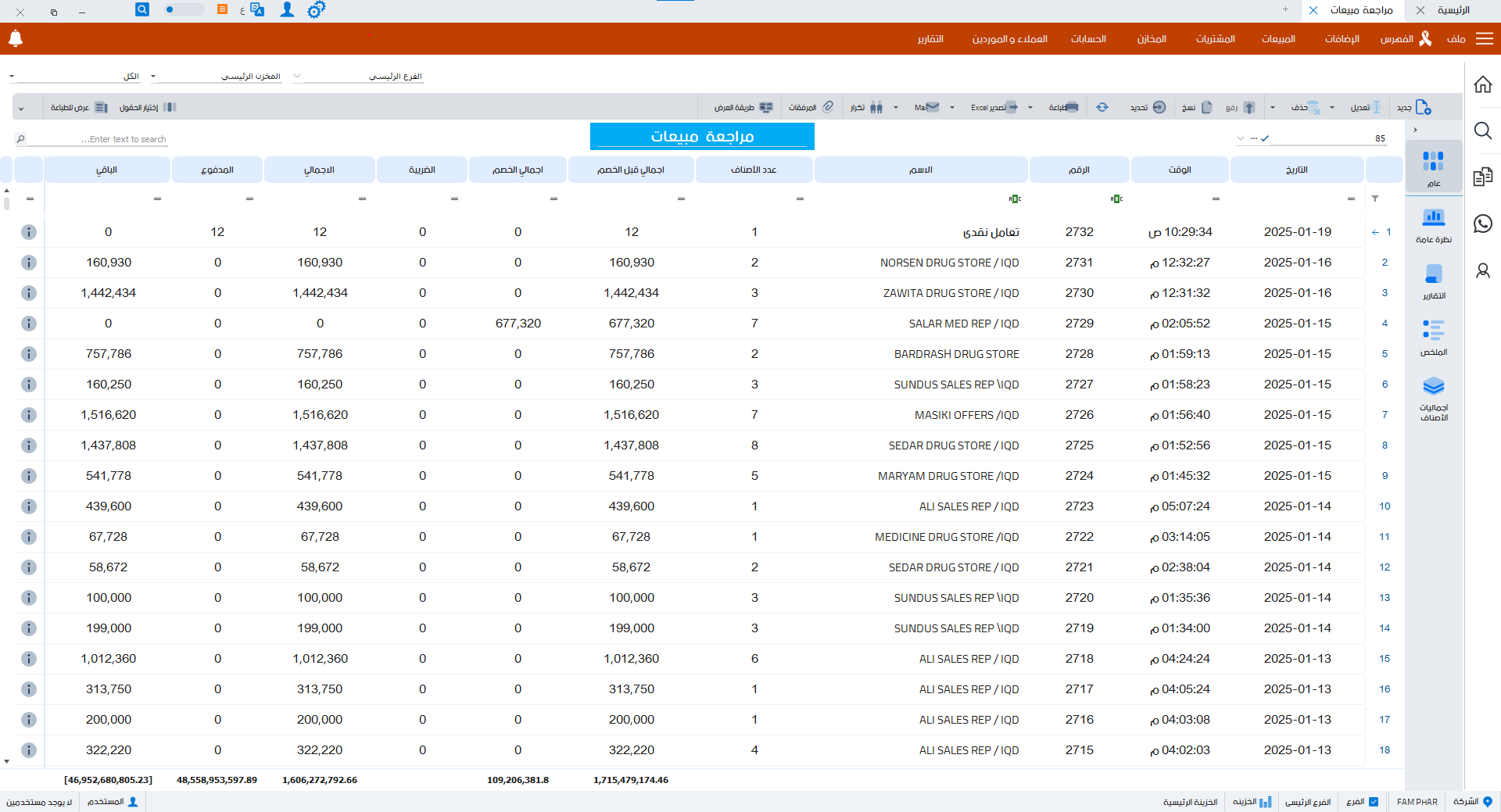
Task: Click the refresh arrows icon in toolbar
Action: pos(1102,107)
